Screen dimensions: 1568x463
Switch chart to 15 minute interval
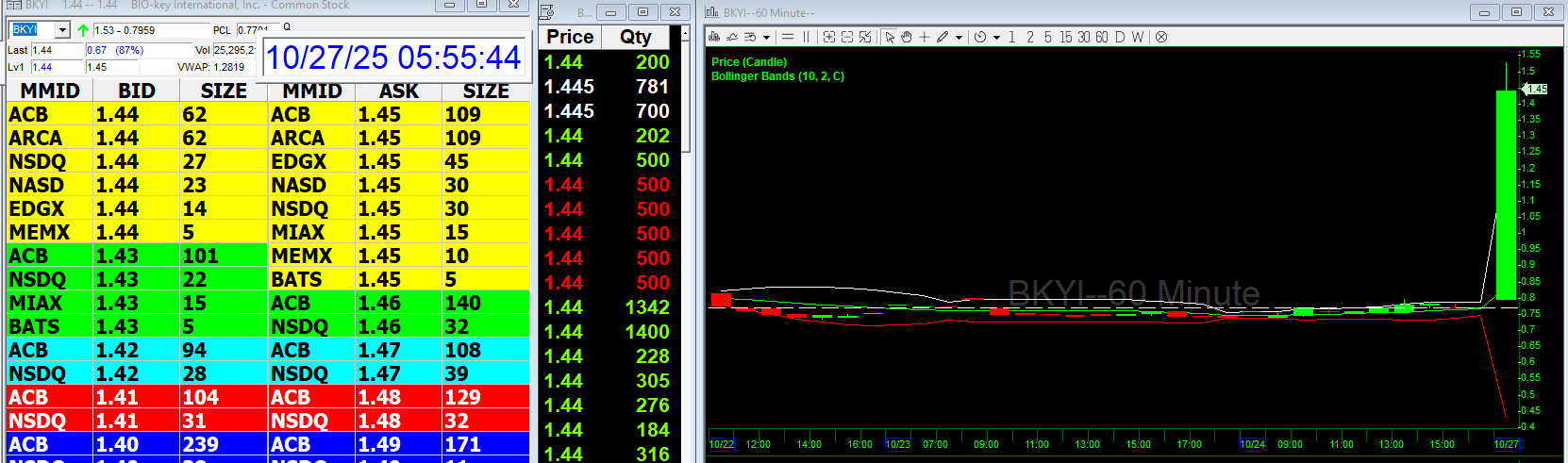click(1065, 37)
